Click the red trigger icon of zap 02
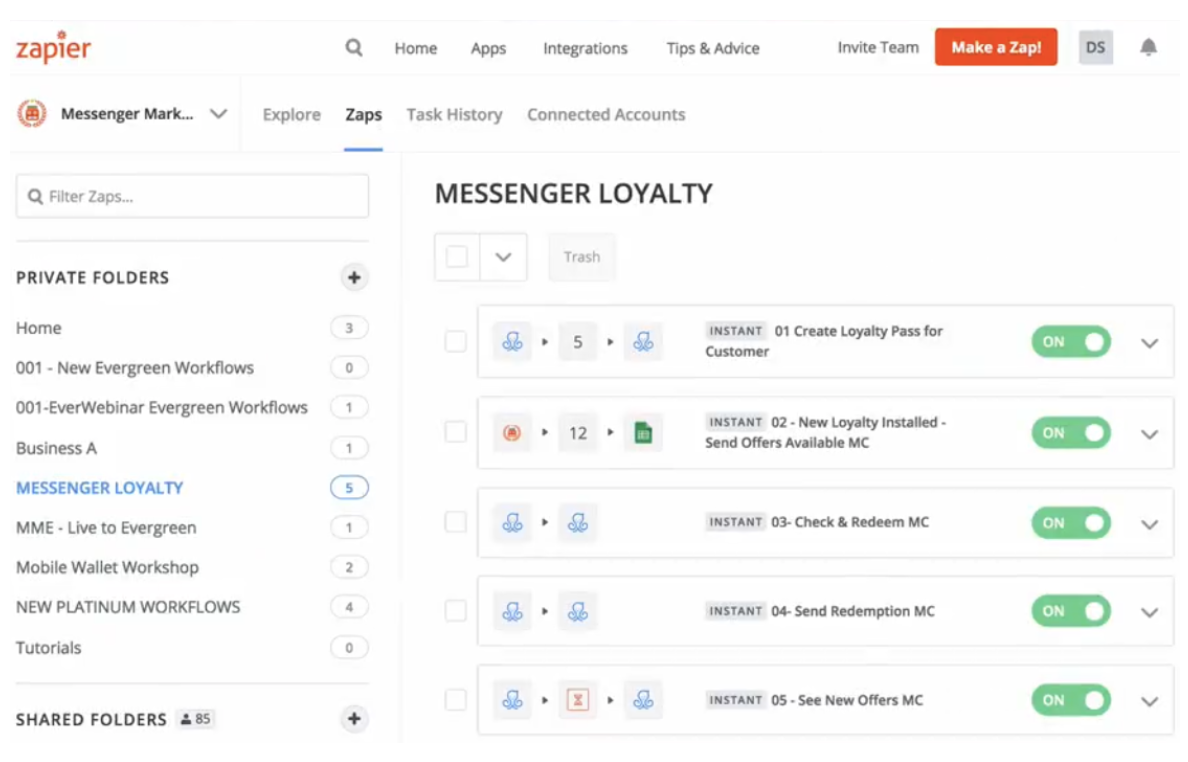Image resolution: width=1188 pixels, height=762 pixels. (512, 433)
